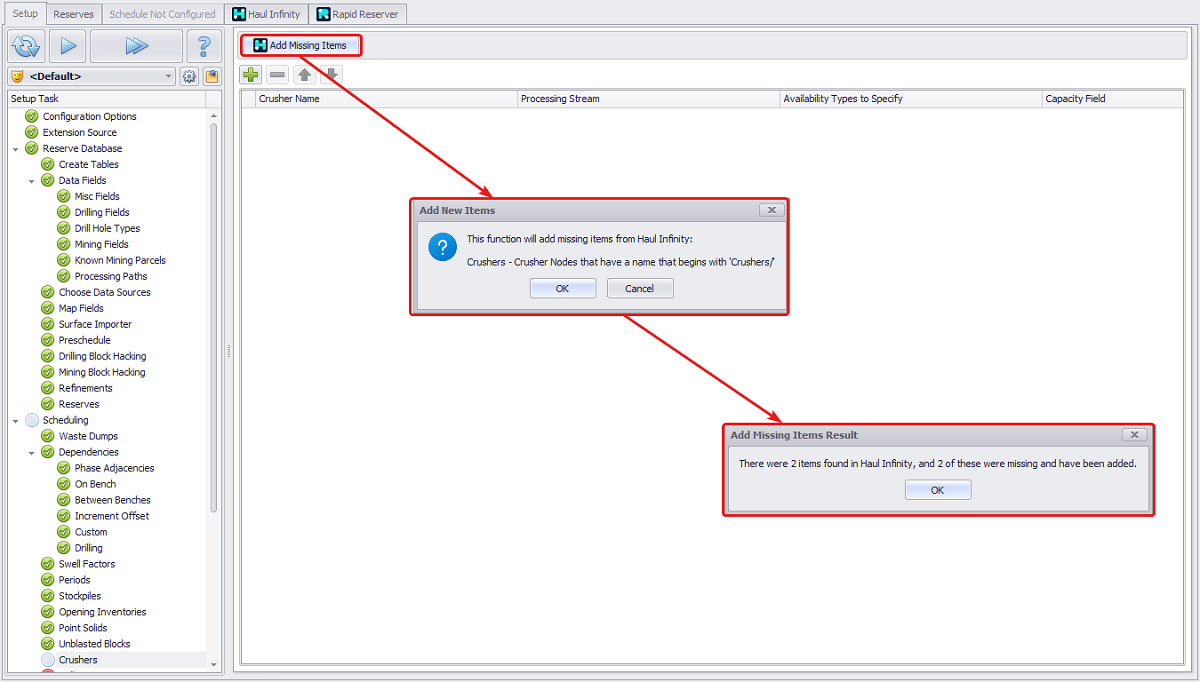This screenshot has width=1200, height=682.
Task: Select Drilling Fields tree item
Action: 102,212
